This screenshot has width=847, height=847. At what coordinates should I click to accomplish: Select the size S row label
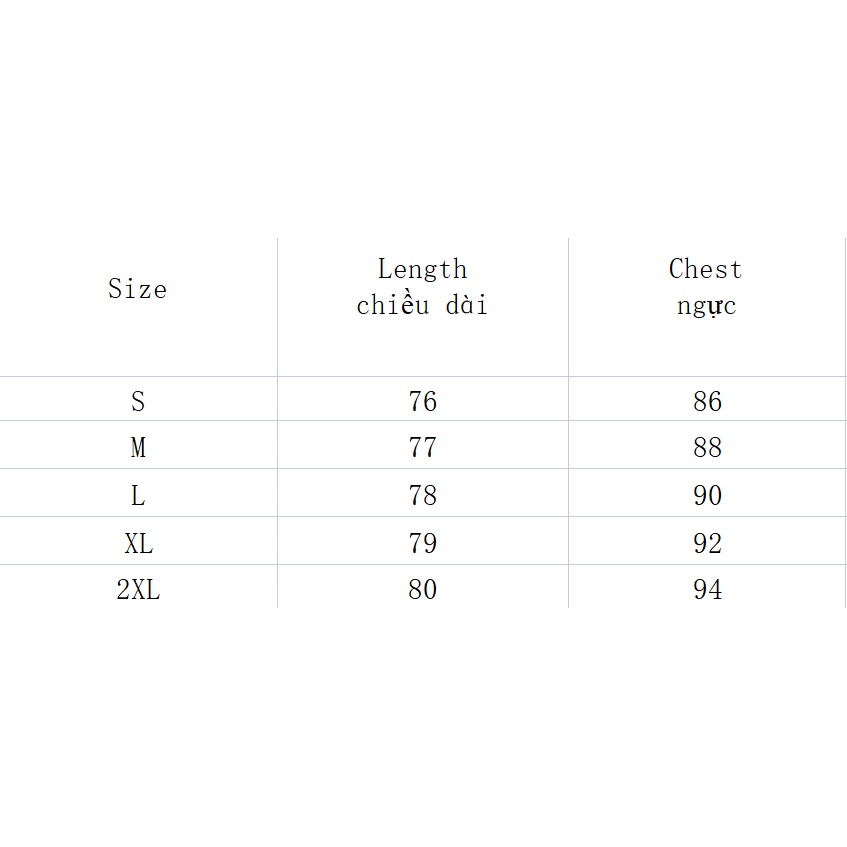tap(138, 402)
